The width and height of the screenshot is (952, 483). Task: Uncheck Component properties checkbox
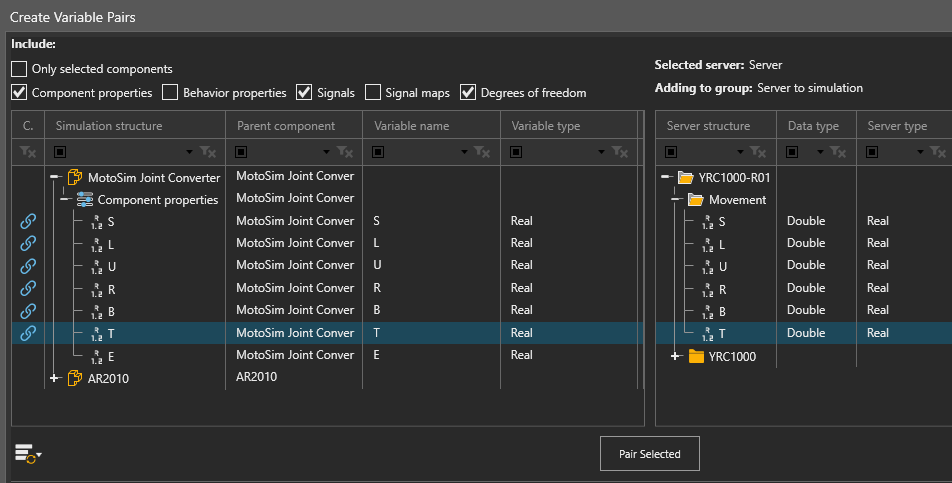click(x=19, y=92)
